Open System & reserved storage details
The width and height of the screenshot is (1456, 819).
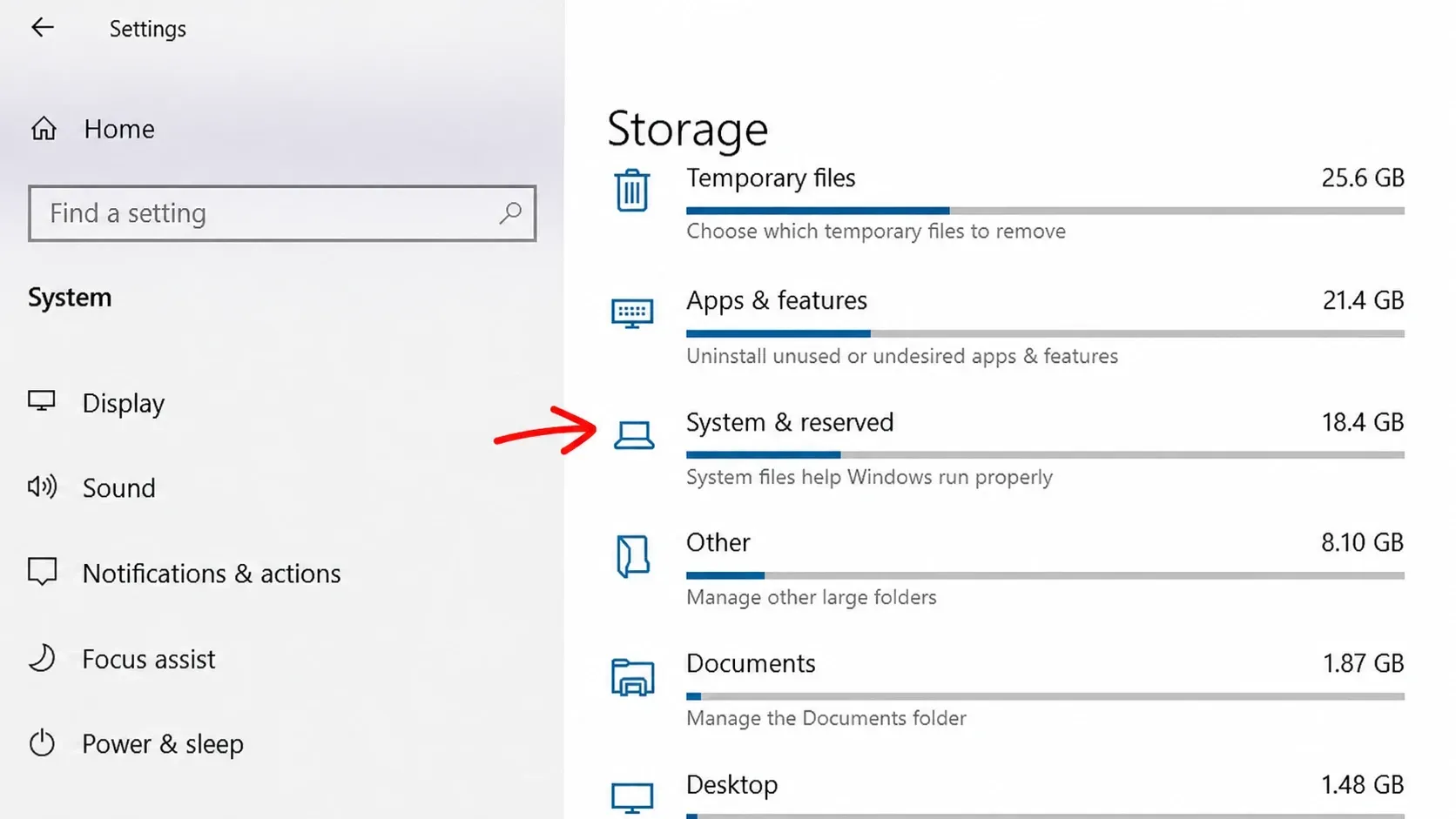coord(1008,448)
